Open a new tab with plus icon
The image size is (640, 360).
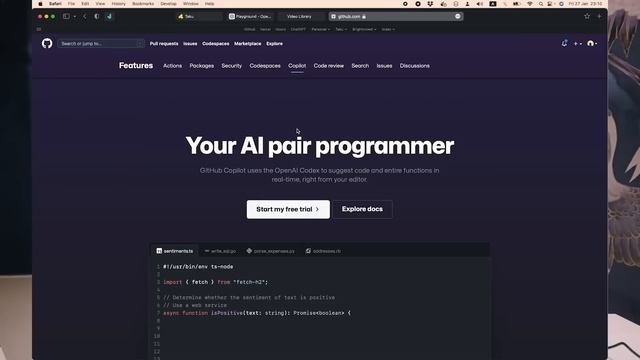tap(599, 16)
